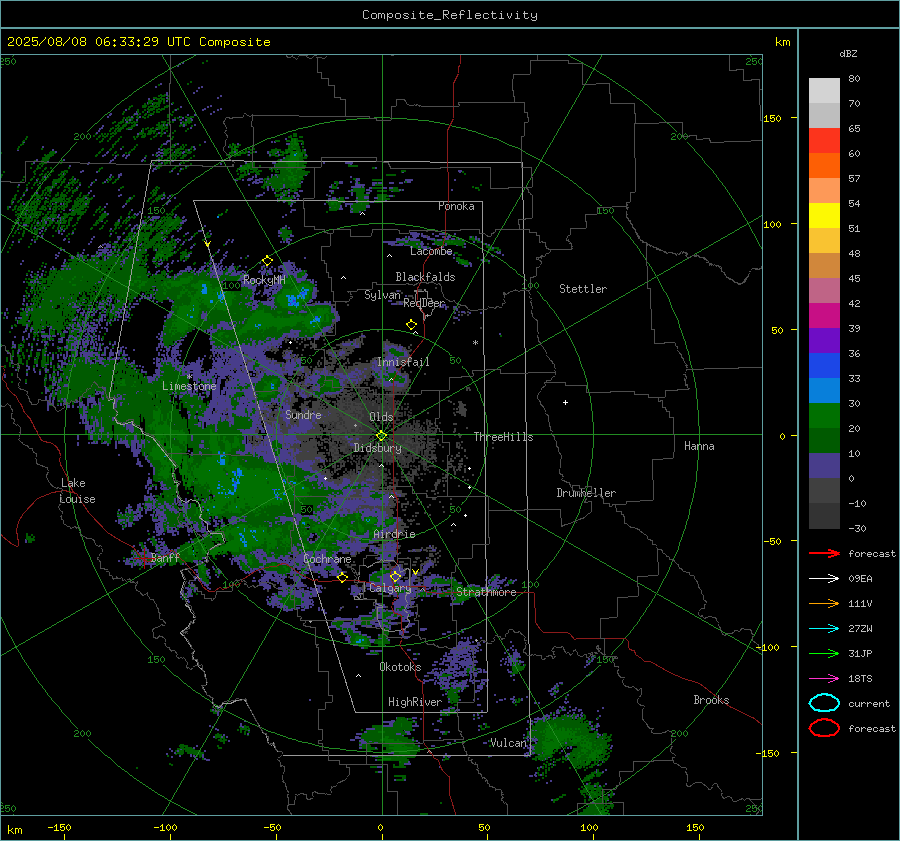This screenshot has width=900, height=841.
Task: Select the slate 0-10 dBZ color band
Action: coord(824,466)
